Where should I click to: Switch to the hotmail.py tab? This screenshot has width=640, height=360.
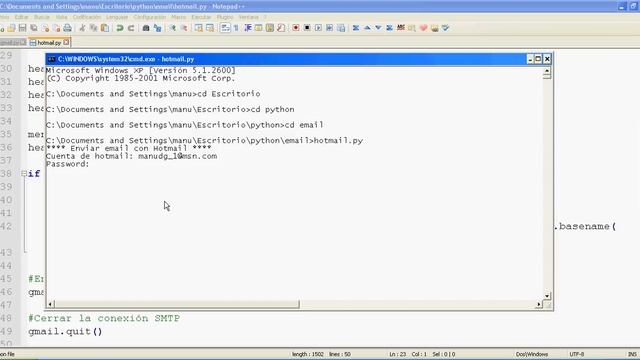click(x=49, y=42)
